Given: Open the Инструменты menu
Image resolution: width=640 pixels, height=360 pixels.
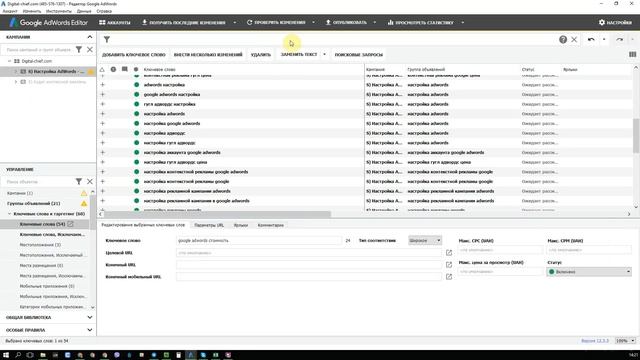Looking at the screenshot, I should pos(59,11).
